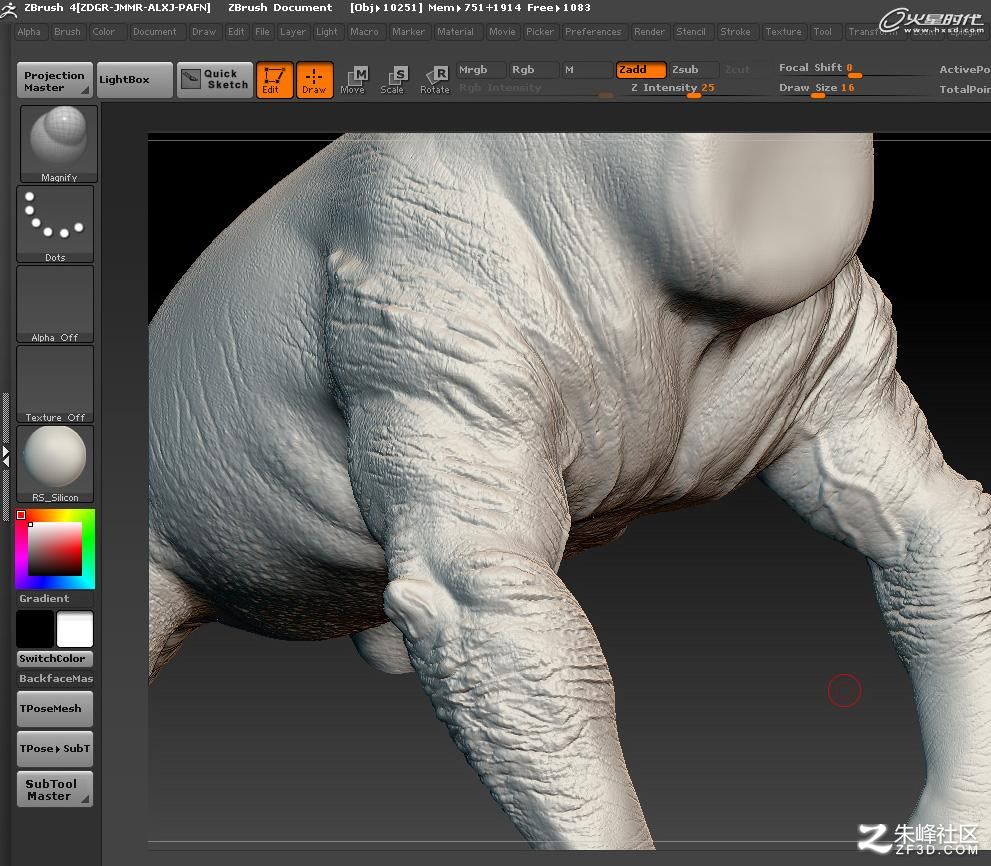Open the Edit menu

pos(236,32)
